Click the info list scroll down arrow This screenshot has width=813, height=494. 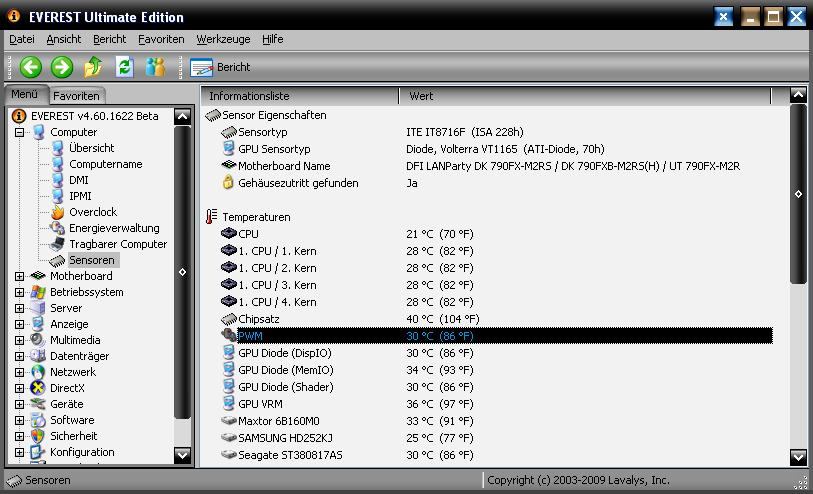pyautogui.click(x=798, y=457)
